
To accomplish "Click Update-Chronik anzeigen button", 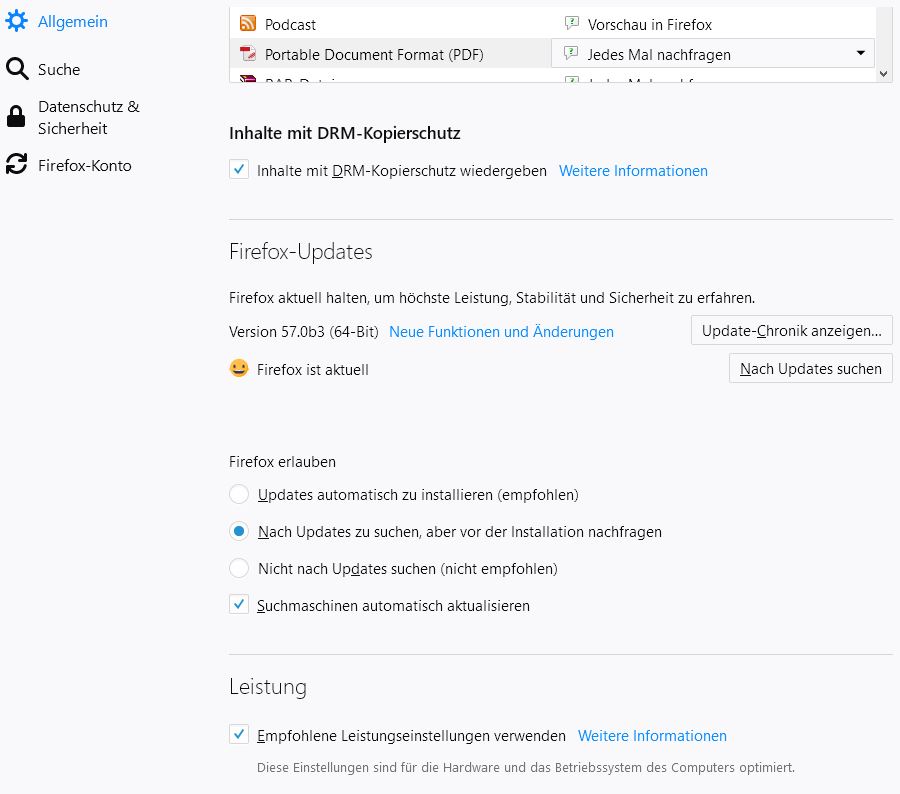I will click(792, 330).
